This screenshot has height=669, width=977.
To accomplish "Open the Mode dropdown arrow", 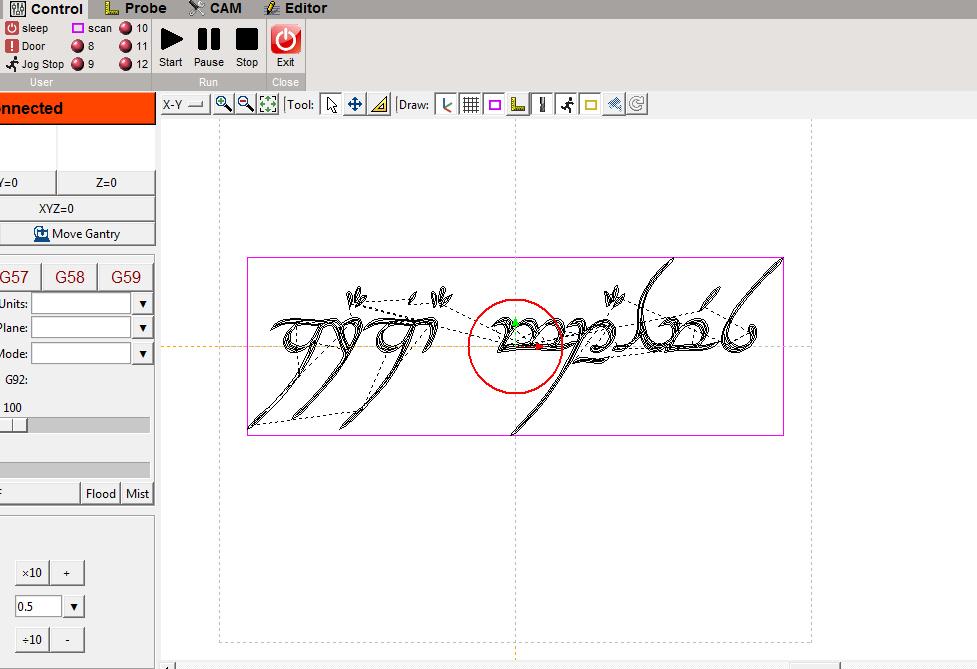I will pyautogui.click(x=143, y=354).
